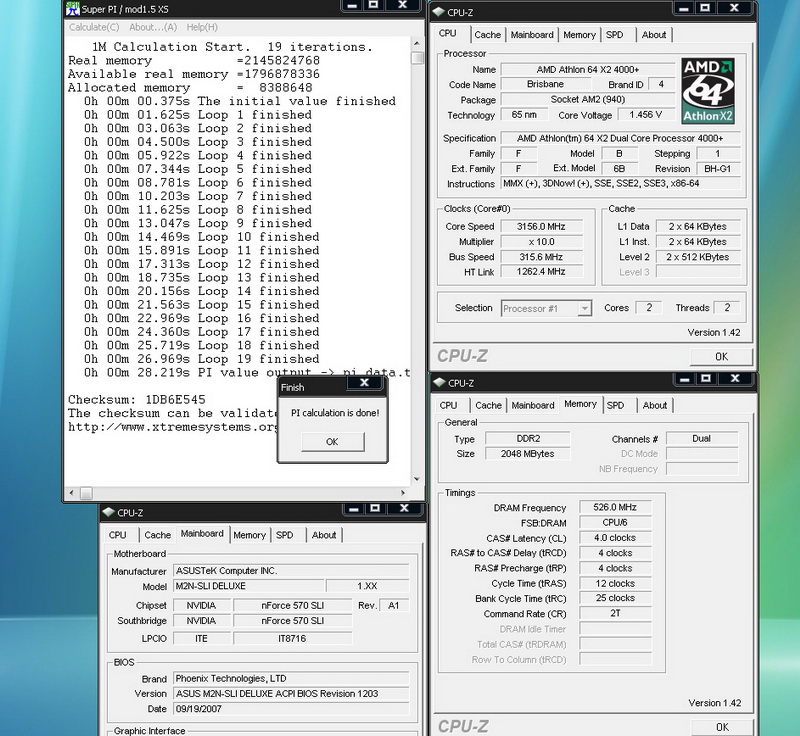
Task: Close the Finish dialog with its X button
Action: pos(364,383)
